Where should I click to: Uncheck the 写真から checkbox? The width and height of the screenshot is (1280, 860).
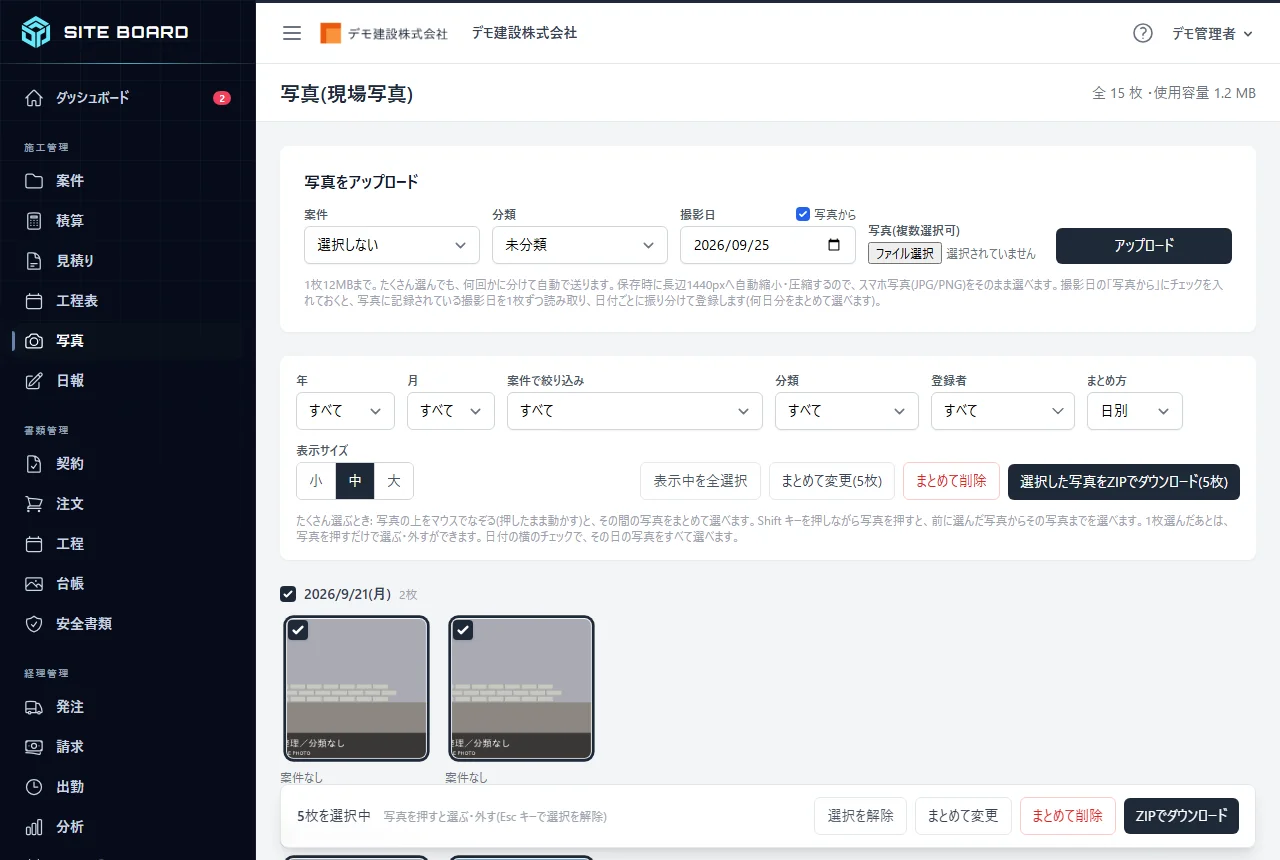click(x=803, y=214)
